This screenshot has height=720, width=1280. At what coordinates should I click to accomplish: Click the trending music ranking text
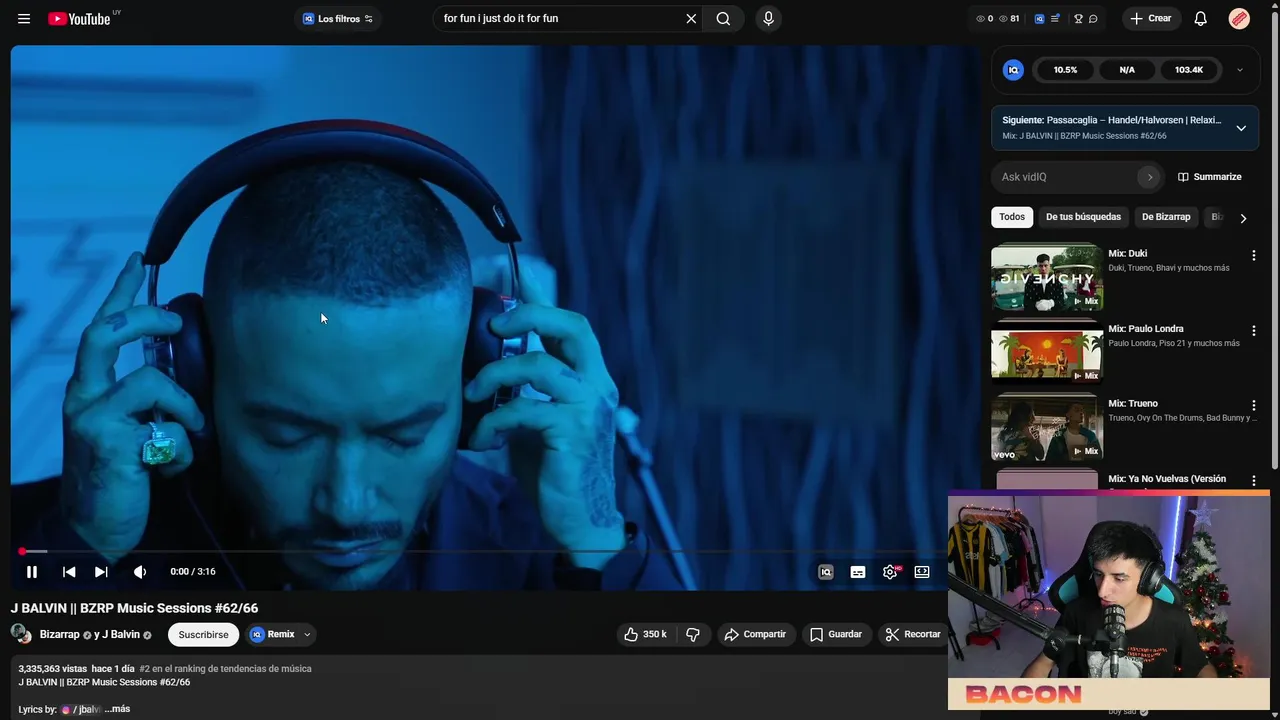click(x=225, y=669)
